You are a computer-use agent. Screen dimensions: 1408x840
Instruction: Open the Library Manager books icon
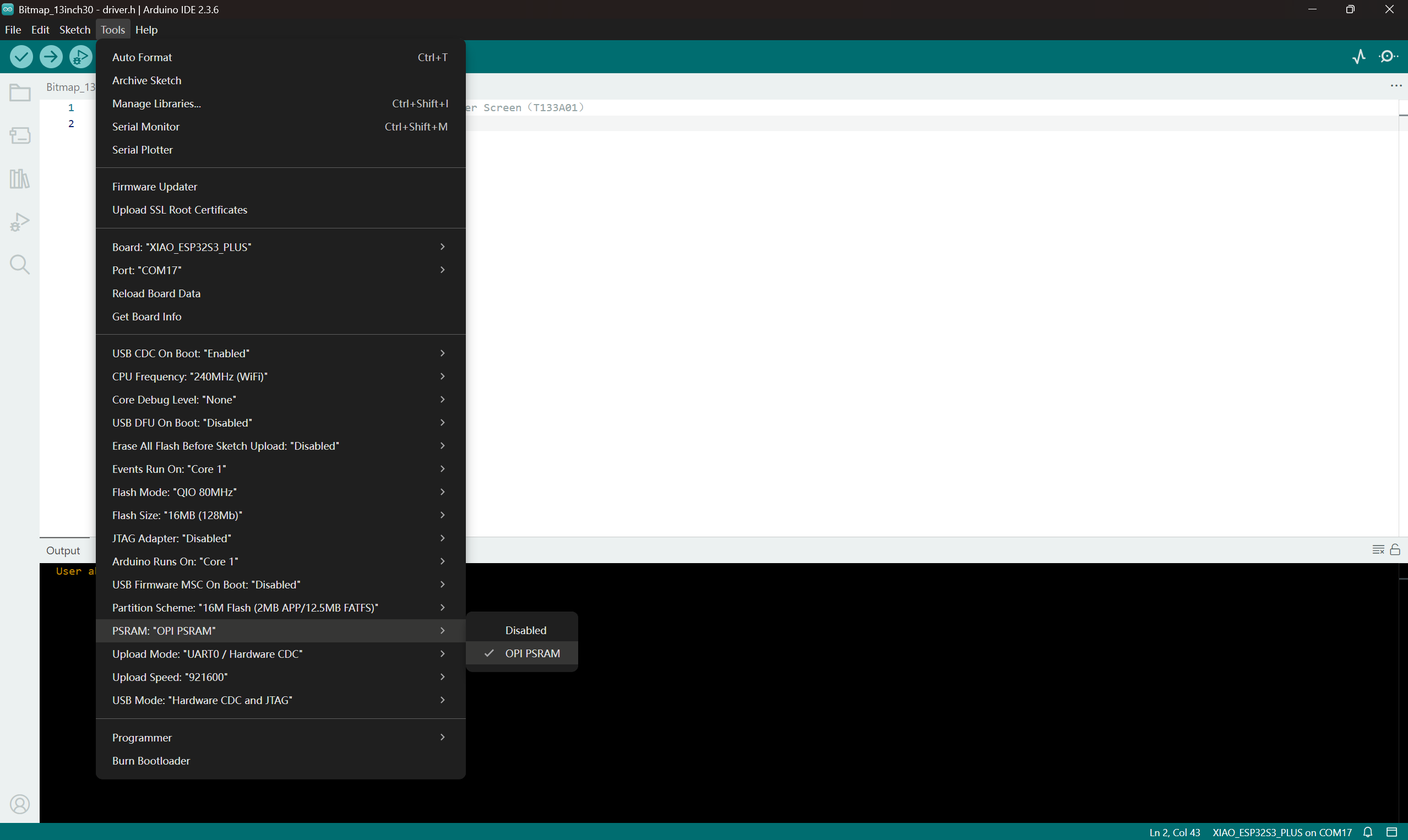(20, 179)
